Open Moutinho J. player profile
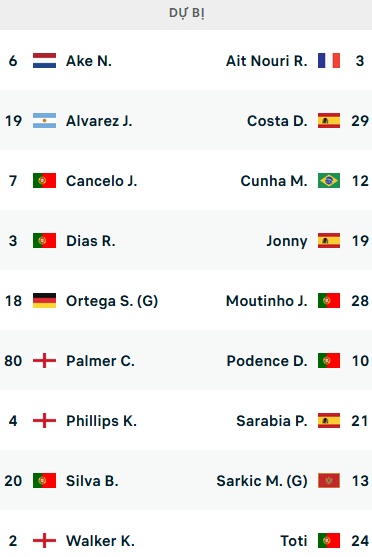The width and height of the screenshot is (372, 557). (x=267, y=301)
